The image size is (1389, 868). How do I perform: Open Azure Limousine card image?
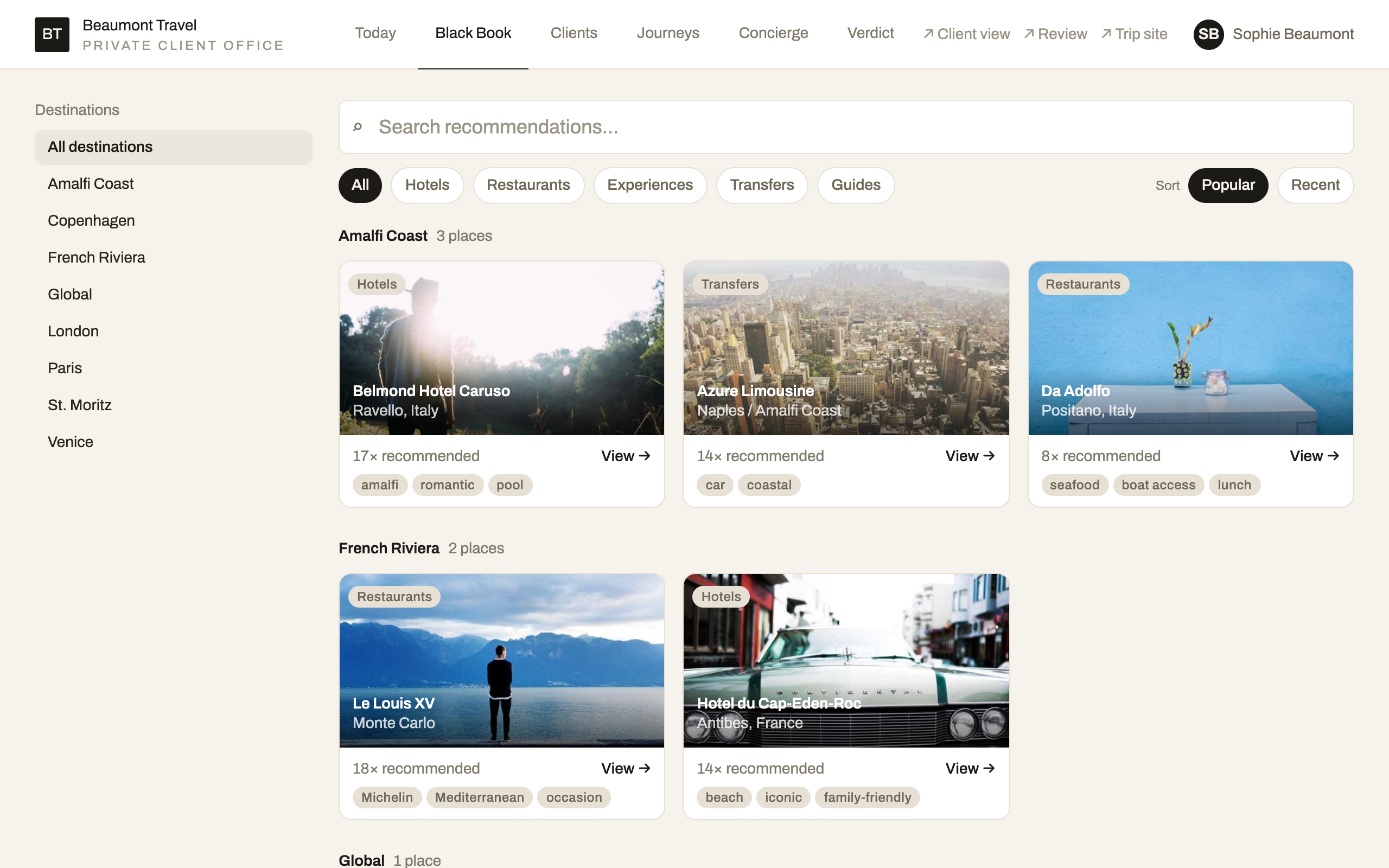point(846,348)
